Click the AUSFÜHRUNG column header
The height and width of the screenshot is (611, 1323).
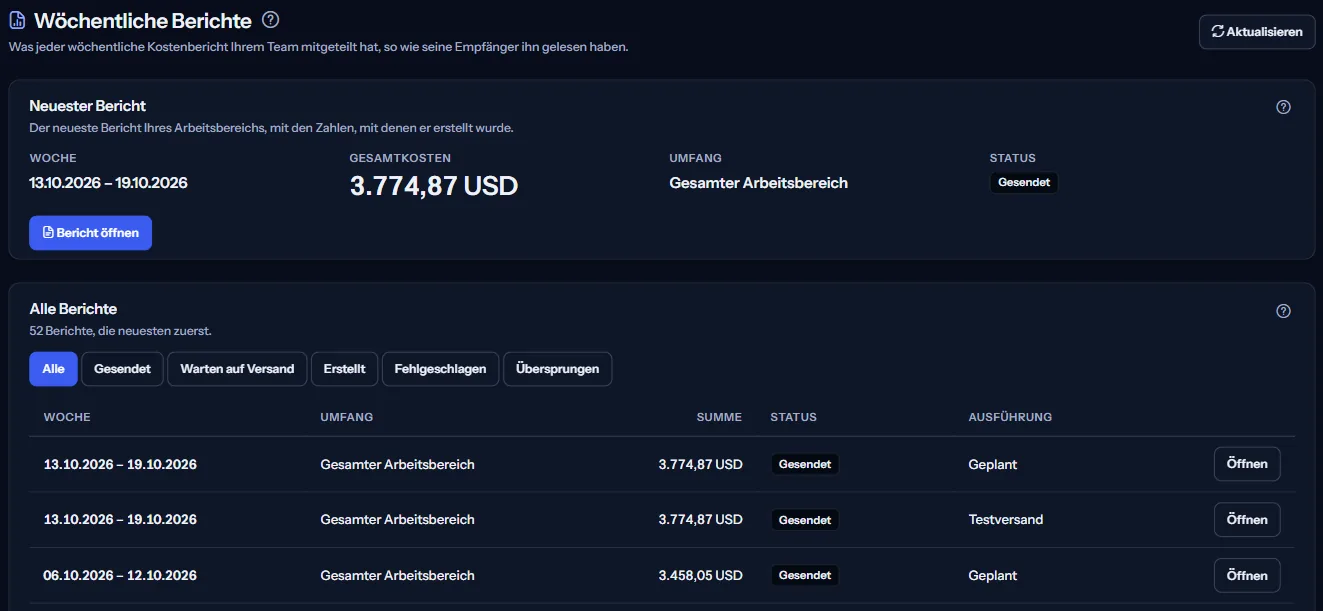1010,417
